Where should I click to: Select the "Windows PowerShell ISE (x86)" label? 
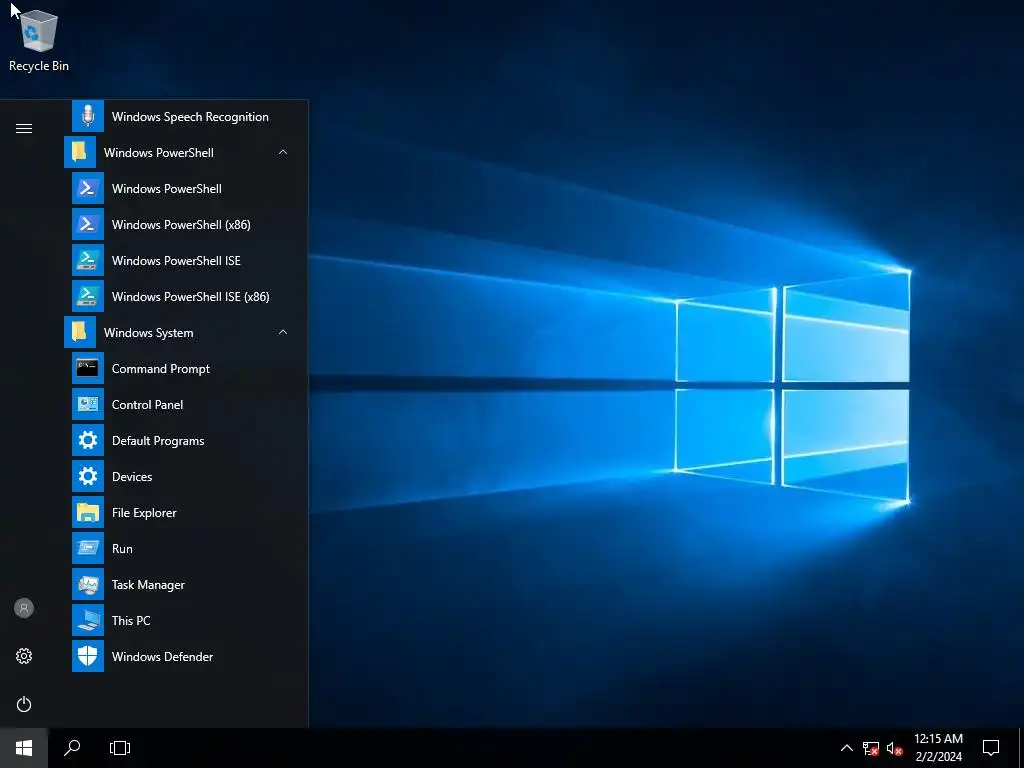pos(191,296)
